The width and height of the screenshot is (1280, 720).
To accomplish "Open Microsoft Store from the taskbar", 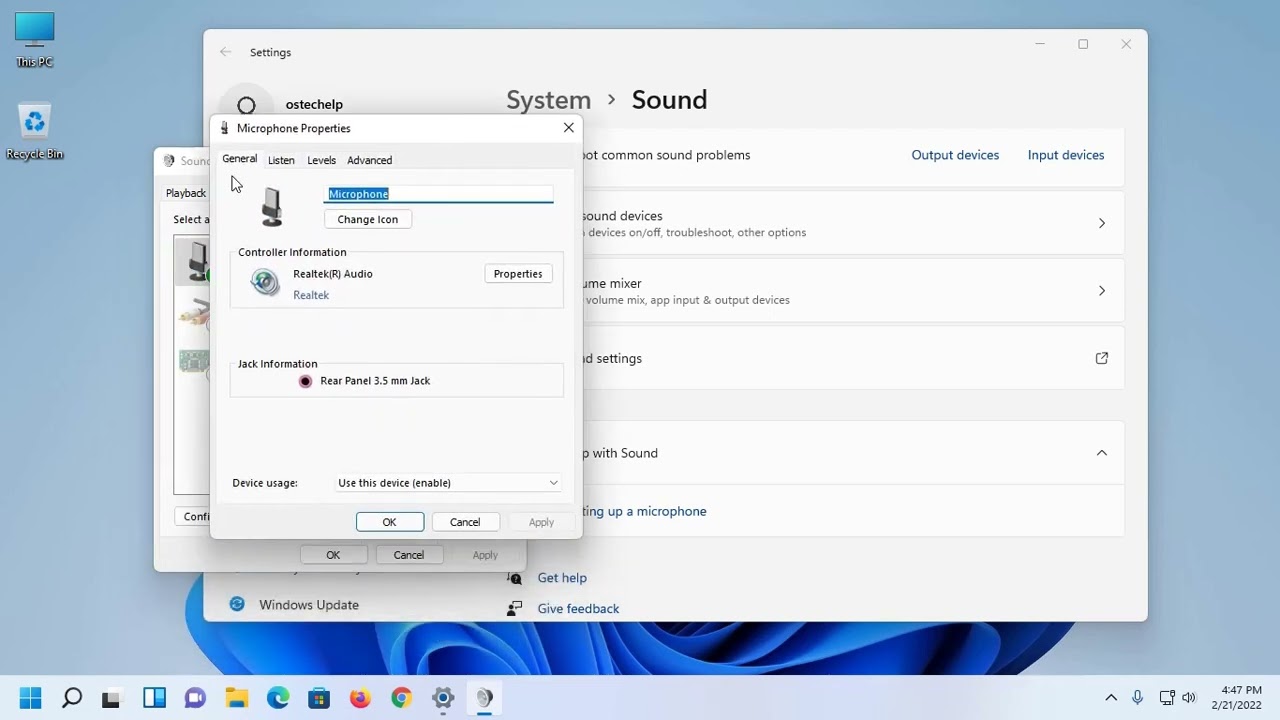I will (319, 698).
